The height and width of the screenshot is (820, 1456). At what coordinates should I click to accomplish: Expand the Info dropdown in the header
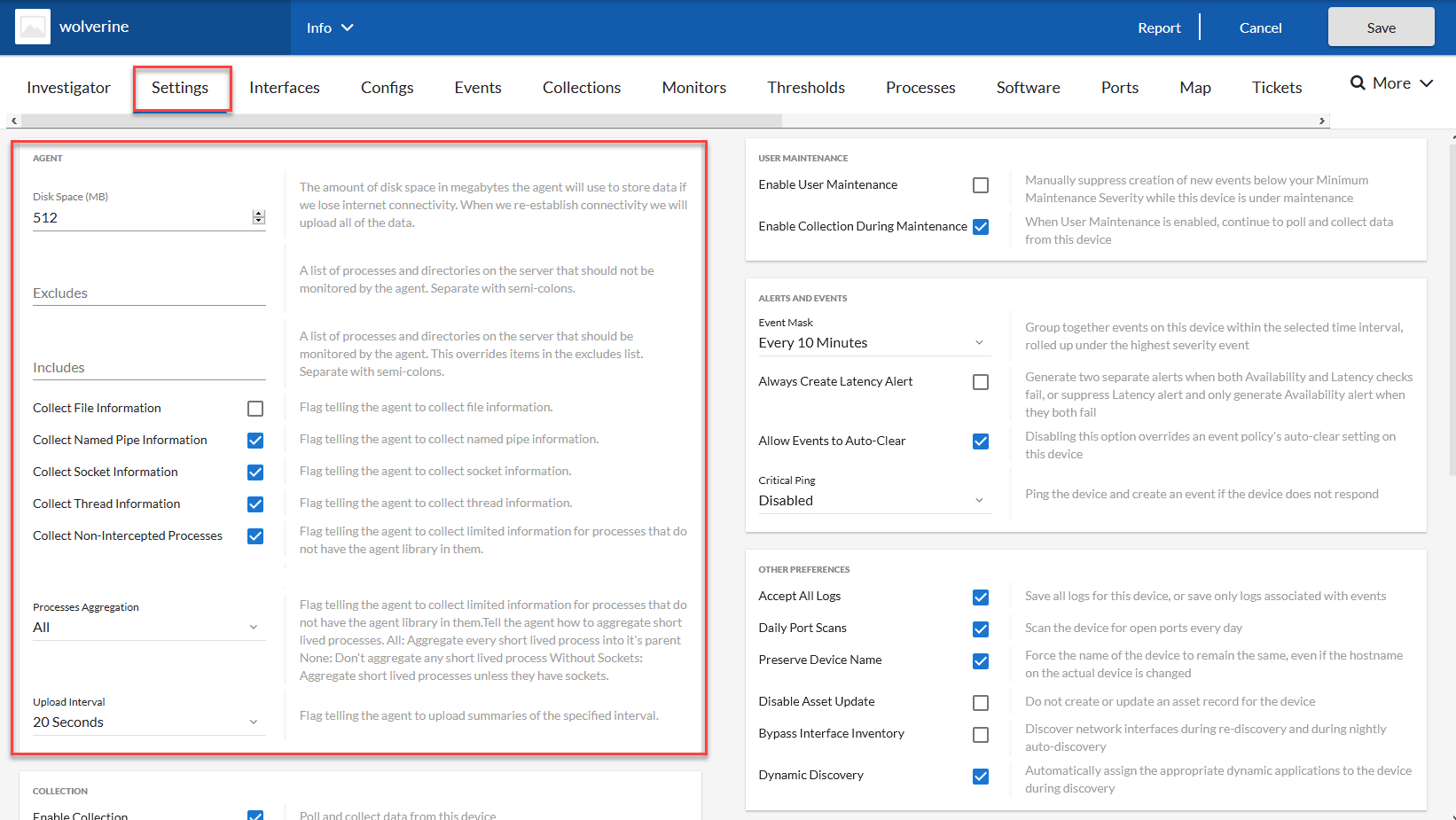tap(330, 27)
